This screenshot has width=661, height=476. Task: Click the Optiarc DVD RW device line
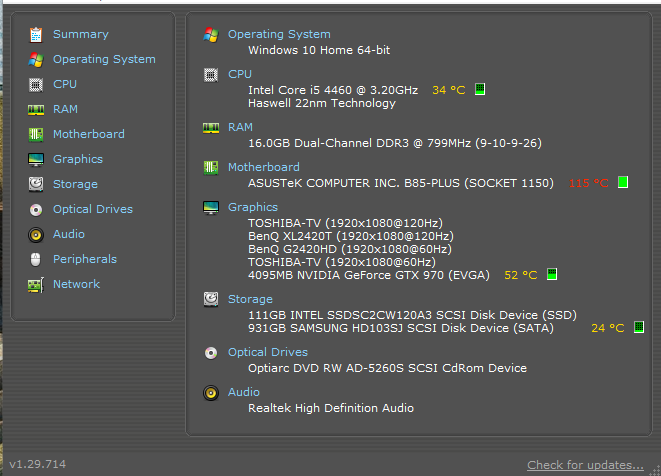pos(387,368)
